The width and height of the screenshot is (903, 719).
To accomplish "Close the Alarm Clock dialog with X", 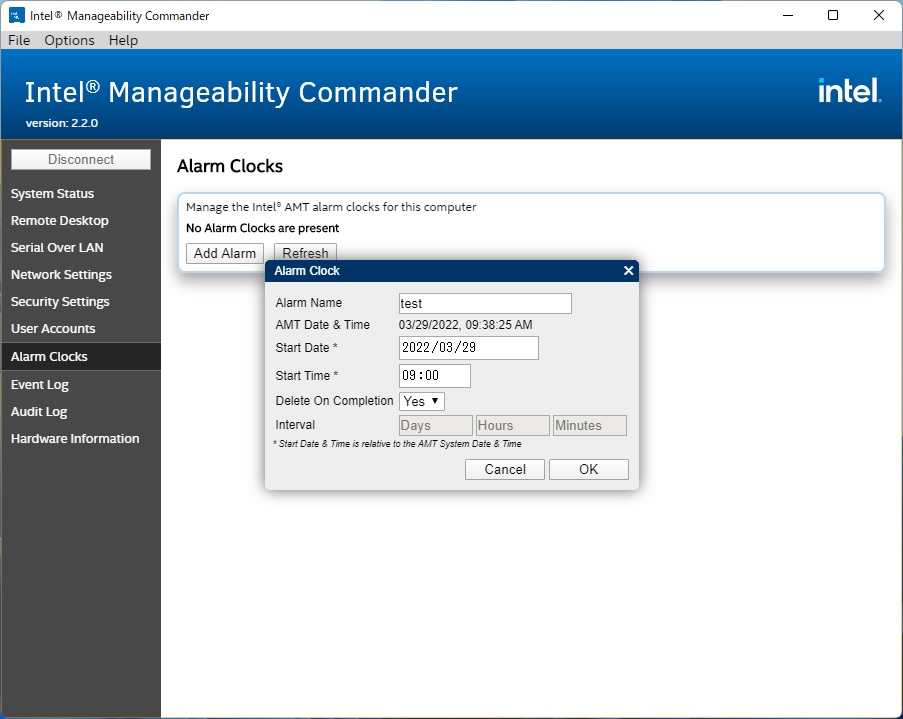I will click(x=628, y=271).
